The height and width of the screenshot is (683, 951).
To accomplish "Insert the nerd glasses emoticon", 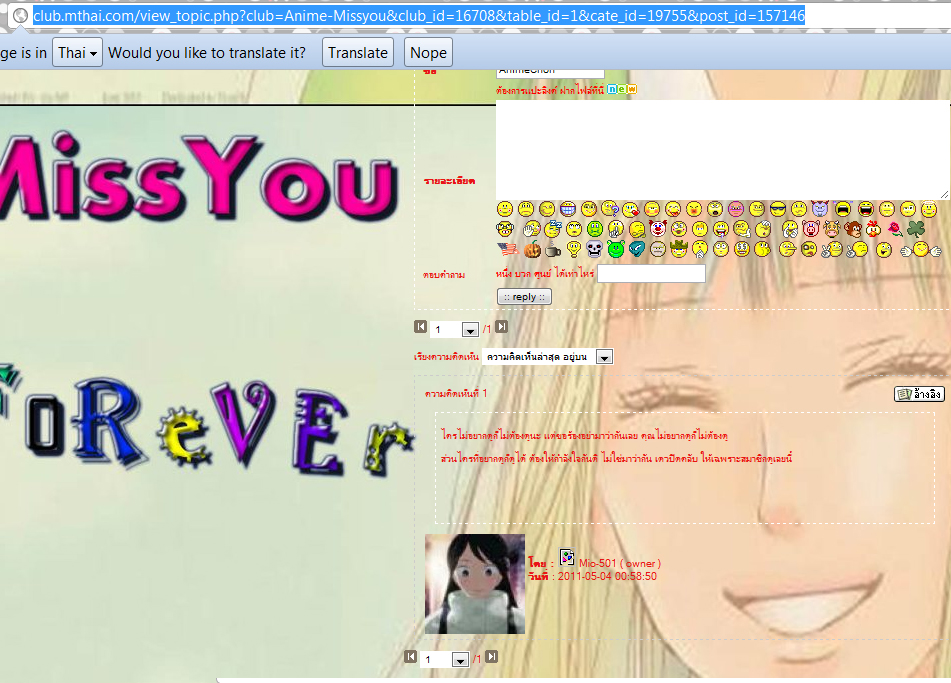I will (505, 229).
